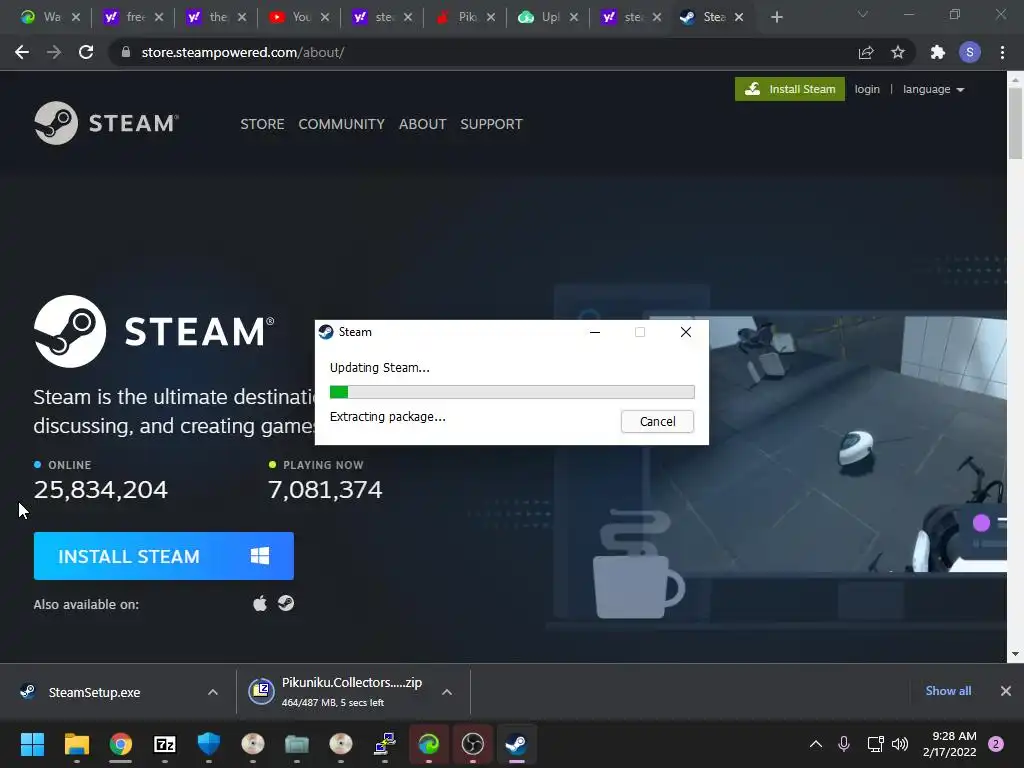
Task: Cancel the Steam update dialog
Action: [657, 421]
